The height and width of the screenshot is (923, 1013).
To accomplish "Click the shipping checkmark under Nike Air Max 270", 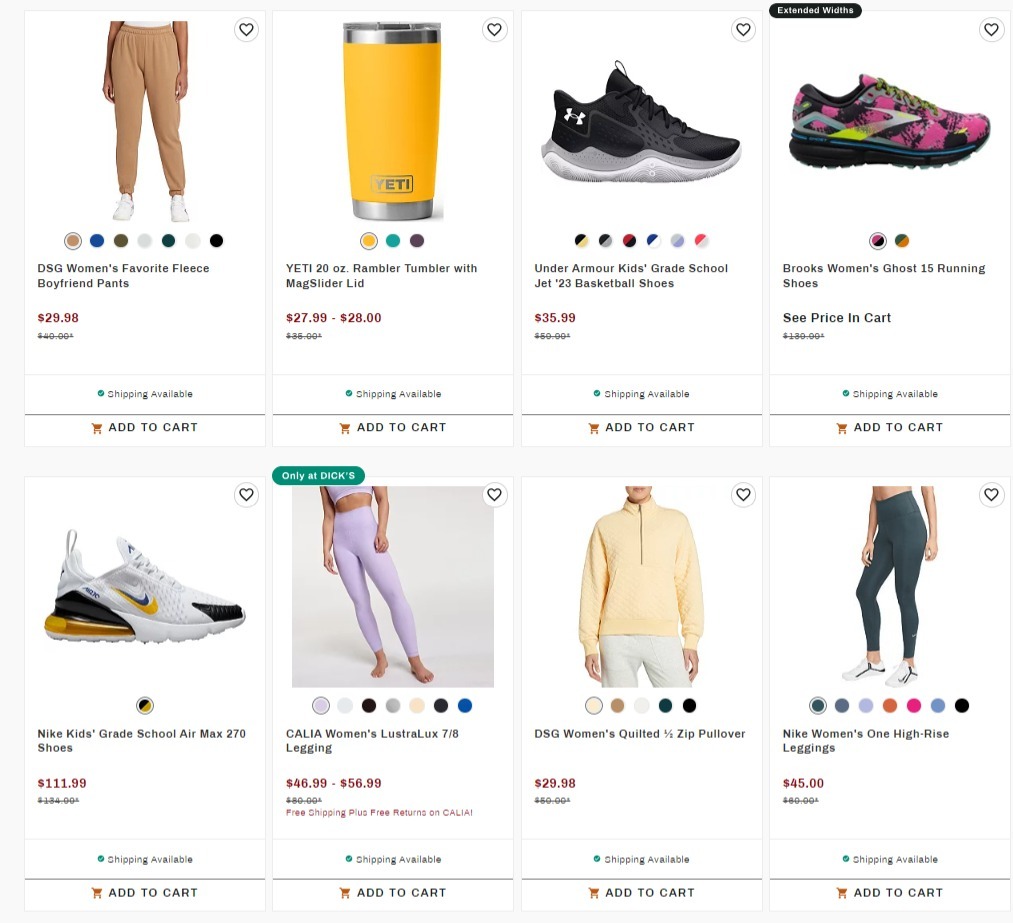I will [x=101, y=858].
